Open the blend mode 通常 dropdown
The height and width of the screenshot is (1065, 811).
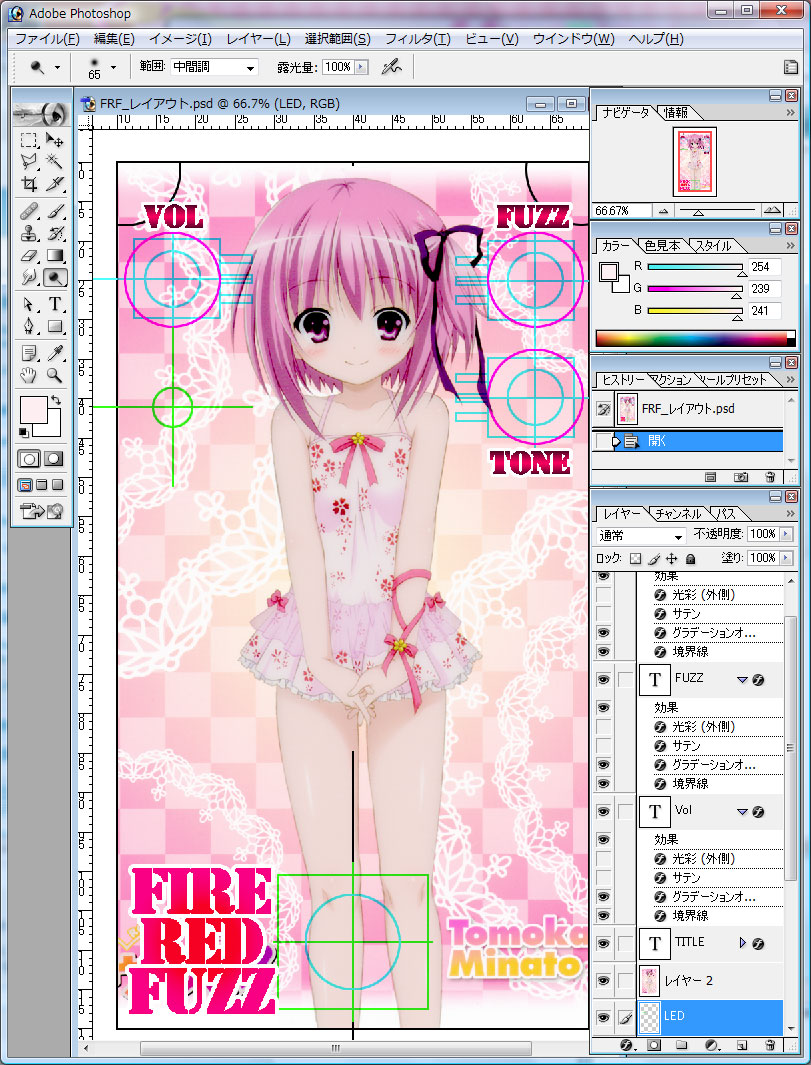coord(641,535)
